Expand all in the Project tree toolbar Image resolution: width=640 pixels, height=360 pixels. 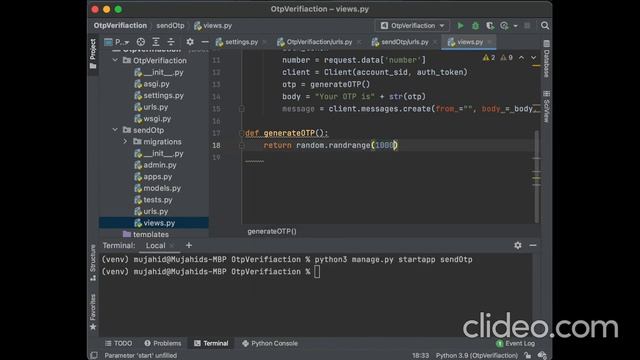pyautogui.click(x=156, y=42)
